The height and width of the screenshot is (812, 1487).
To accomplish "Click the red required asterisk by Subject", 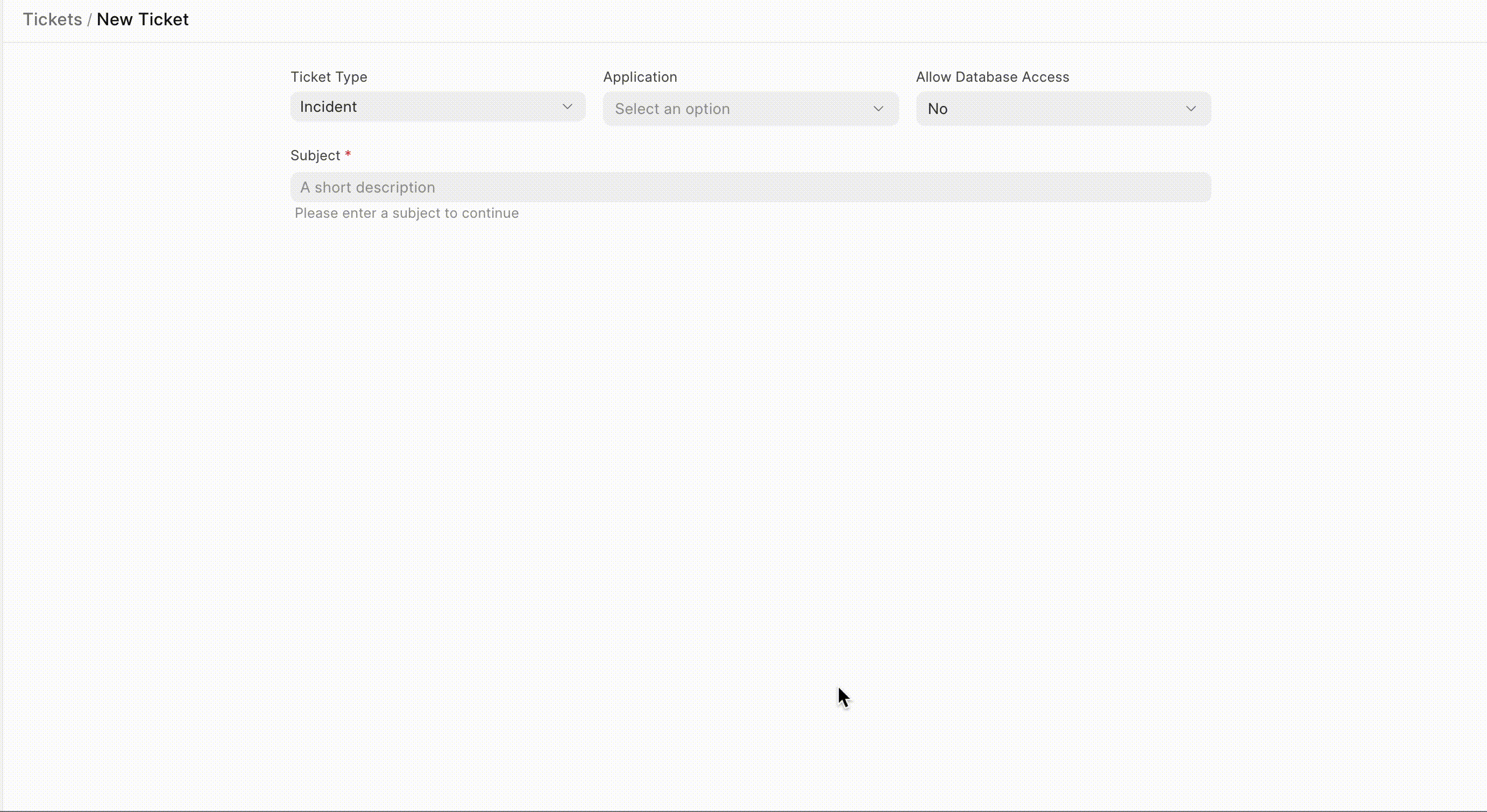I will tap(348, 155).
